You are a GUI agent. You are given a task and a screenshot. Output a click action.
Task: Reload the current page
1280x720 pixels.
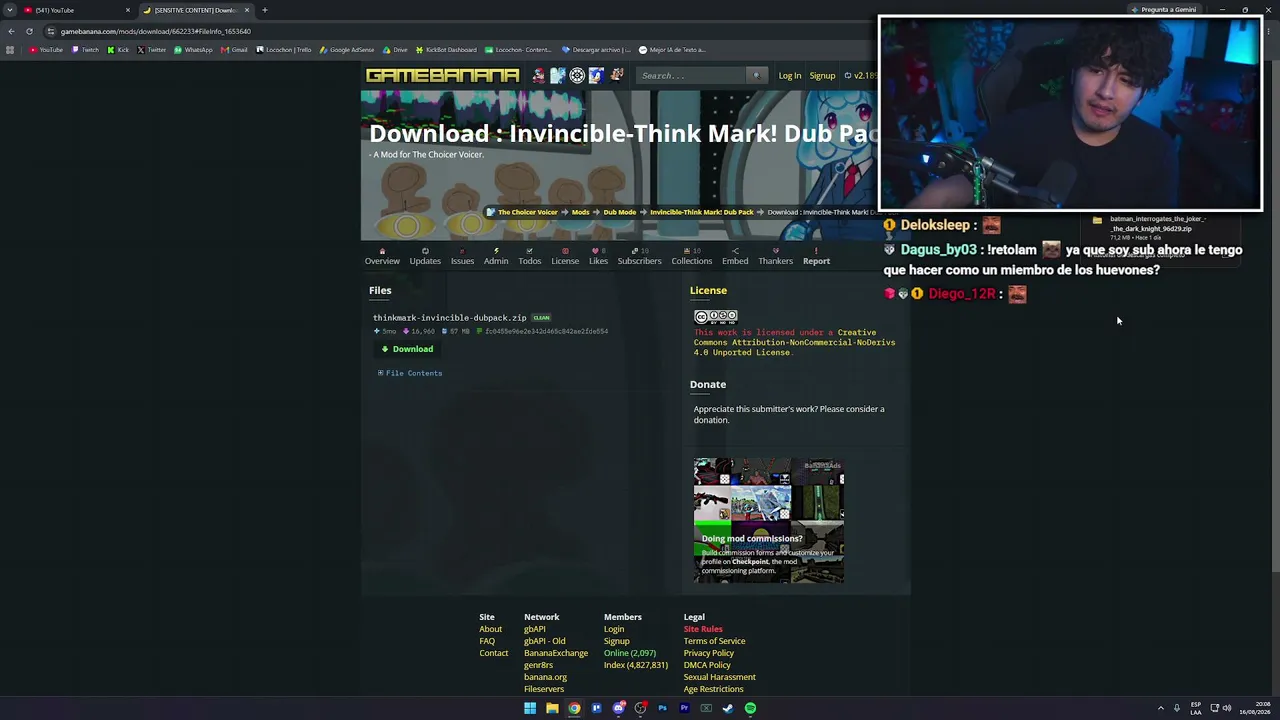[x=29, y=31]
